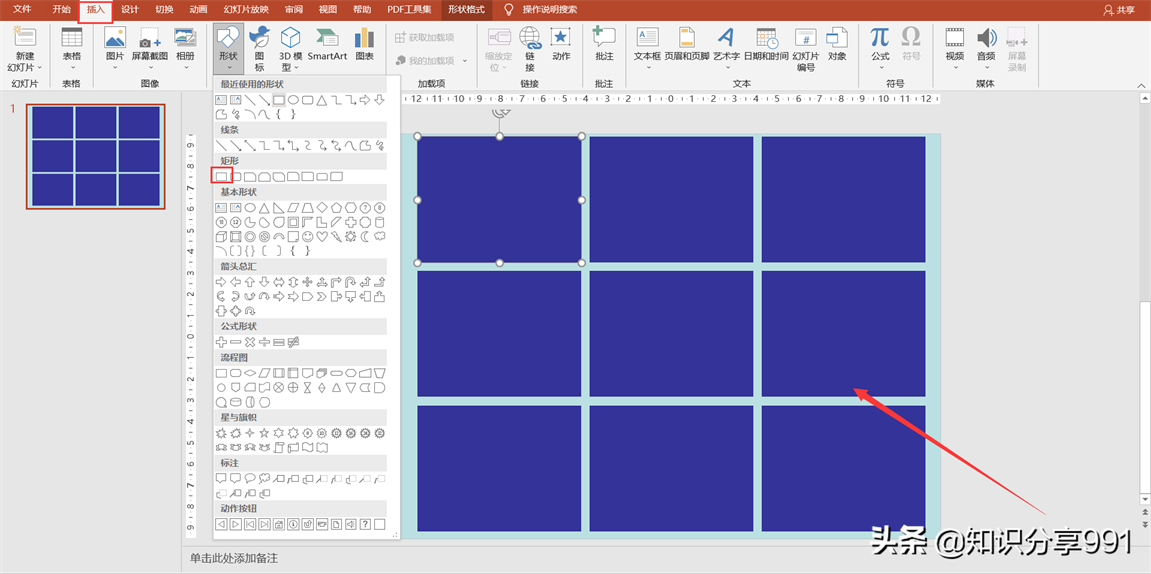Screen dimensions: 1151x574
Task: Choose the heart shape in basic shapes
Action: click(x=322, y=237)
